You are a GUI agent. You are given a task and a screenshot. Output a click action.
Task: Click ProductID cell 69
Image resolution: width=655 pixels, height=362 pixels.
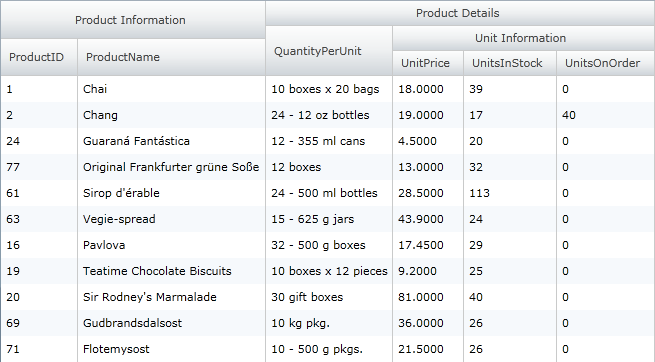39,323
